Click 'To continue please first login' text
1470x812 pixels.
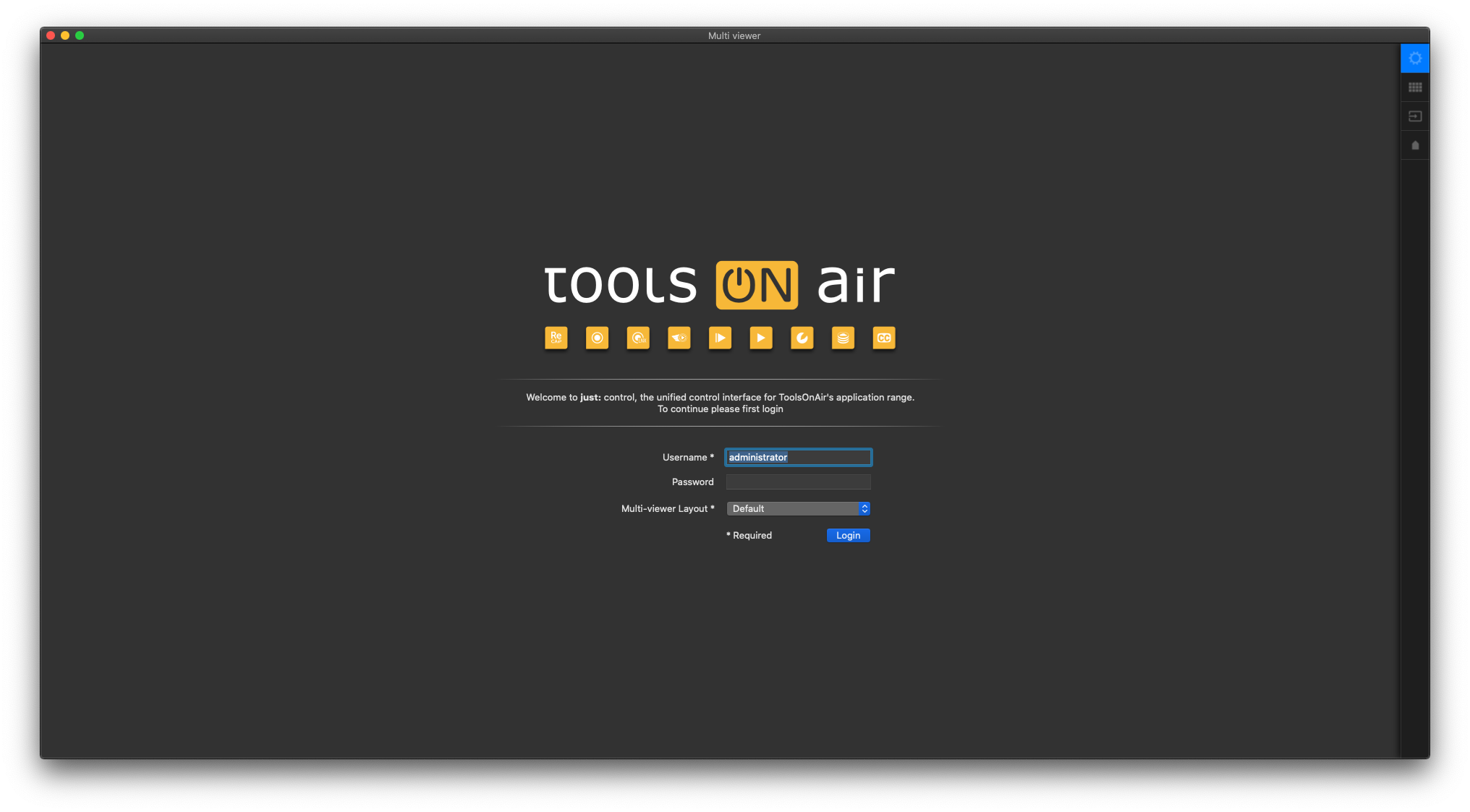[720, 409]
